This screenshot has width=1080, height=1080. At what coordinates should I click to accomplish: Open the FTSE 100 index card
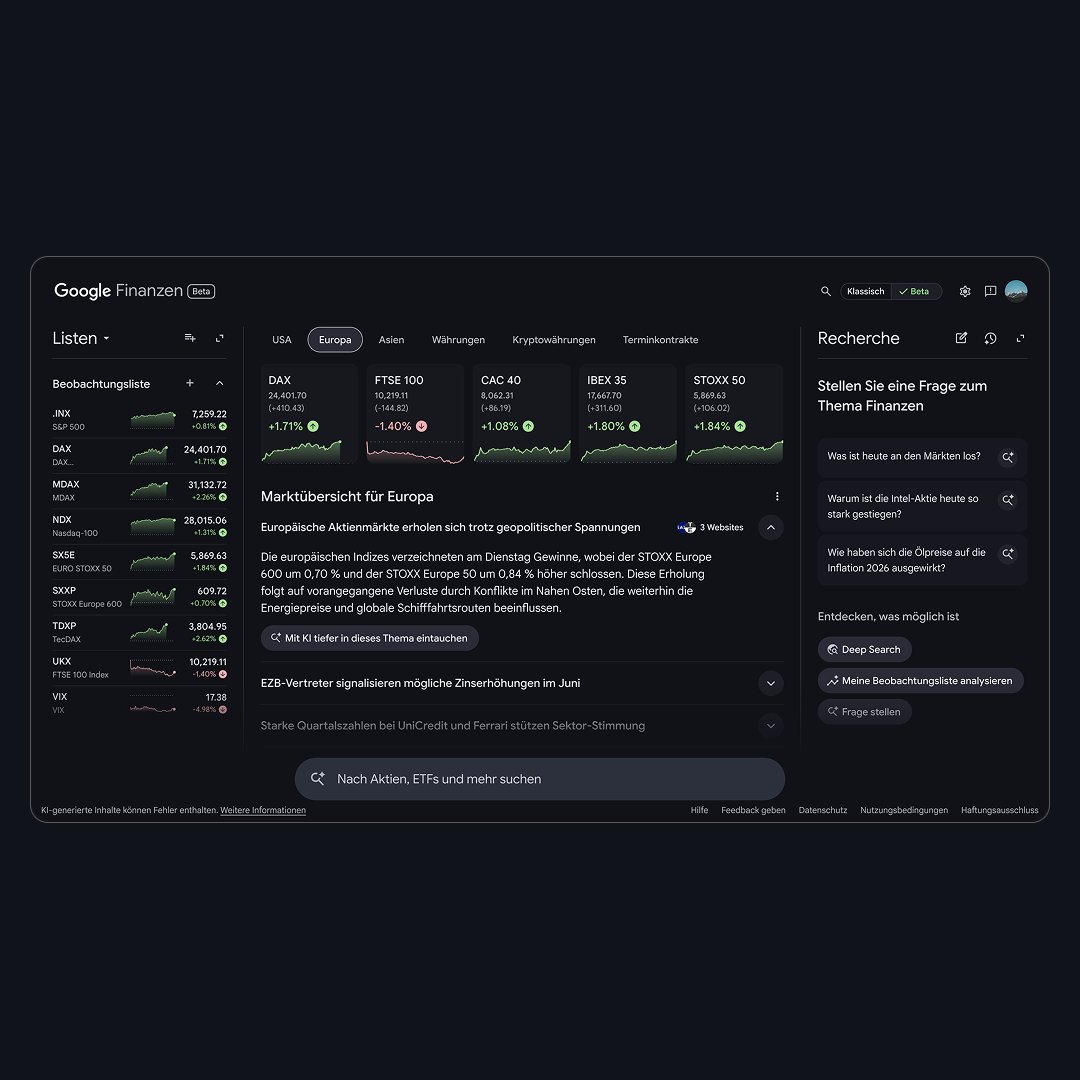(415, 415)
